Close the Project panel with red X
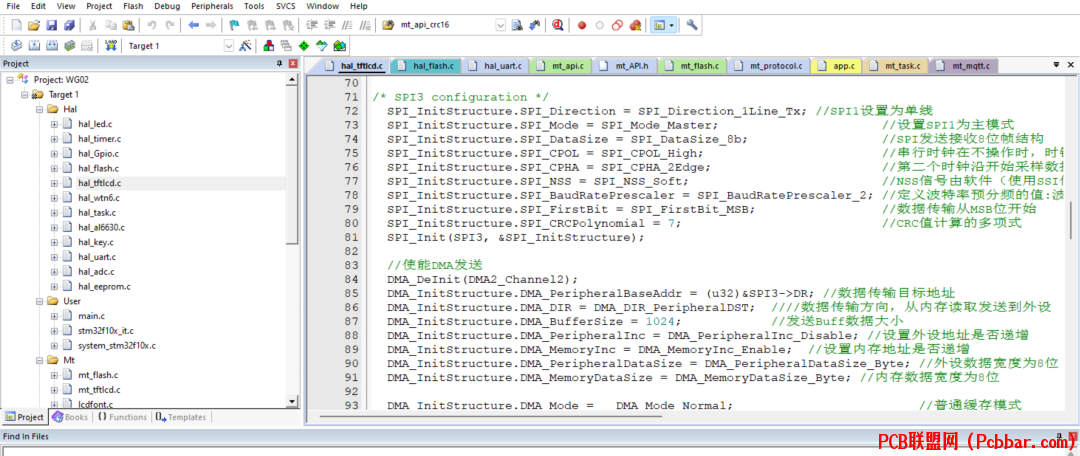The height and width of the screenshot is (456, 1080). pyautogui.click(x=293, y=63)
